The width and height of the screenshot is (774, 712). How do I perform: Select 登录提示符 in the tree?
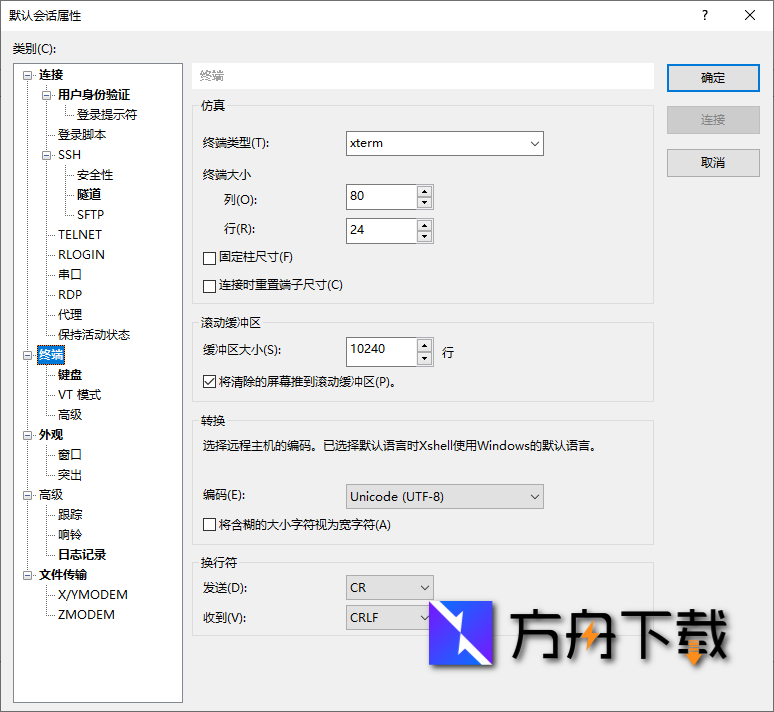click(107, 115)
